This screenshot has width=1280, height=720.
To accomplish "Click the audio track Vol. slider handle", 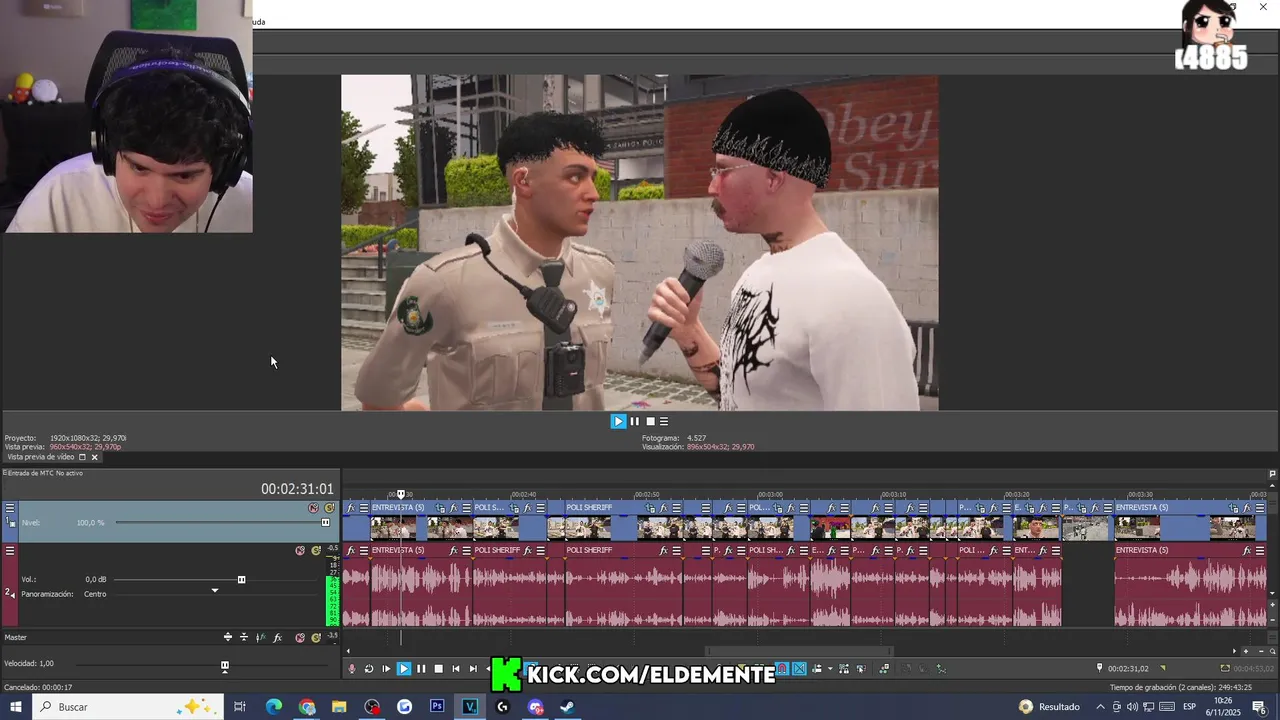I will [x=241, y=579].
